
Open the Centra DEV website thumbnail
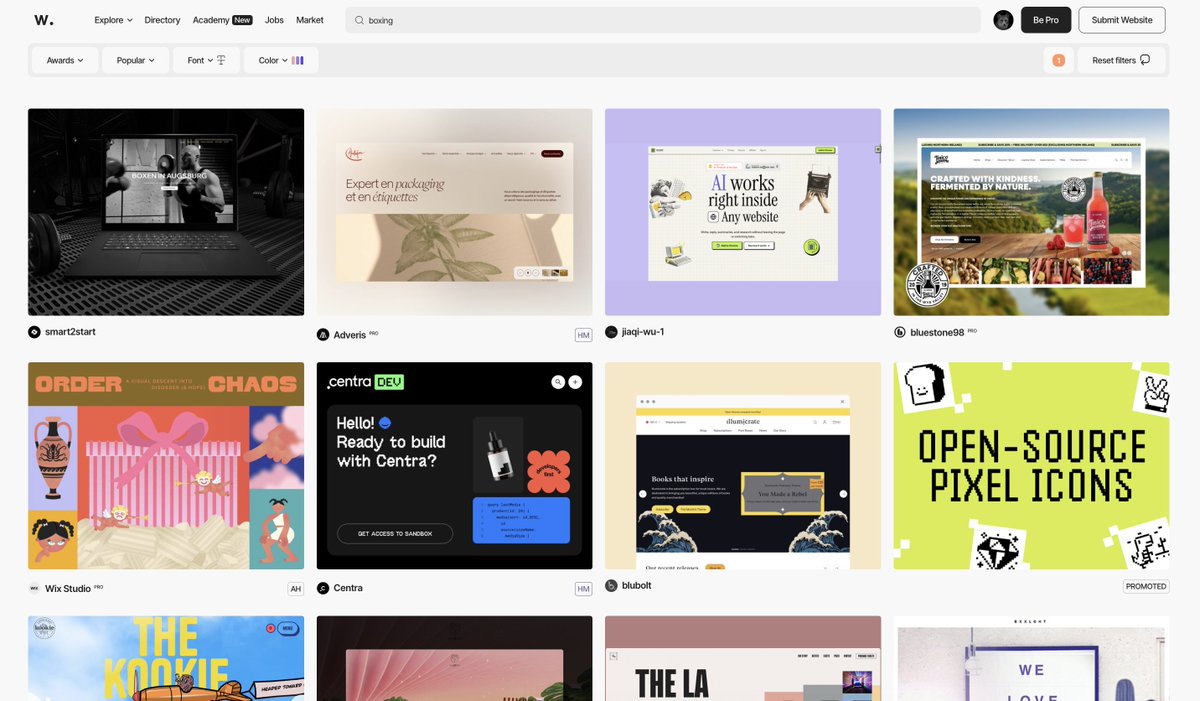pos(454,466)
